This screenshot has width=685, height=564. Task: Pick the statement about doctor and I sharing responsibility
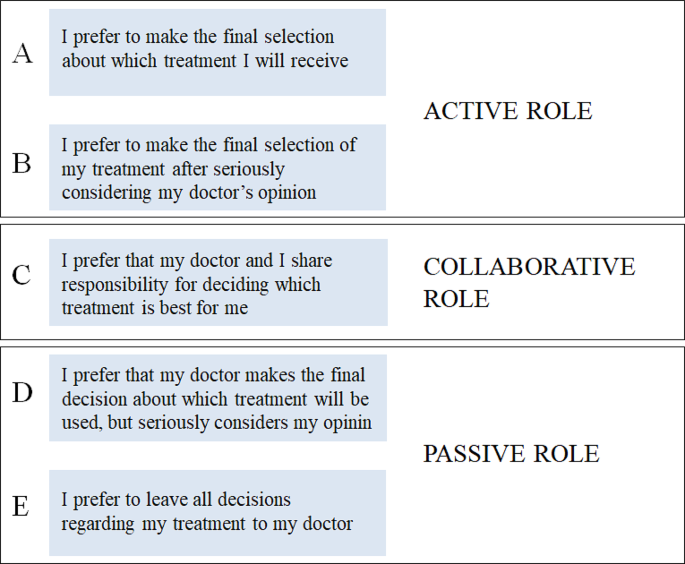(217, 283)
